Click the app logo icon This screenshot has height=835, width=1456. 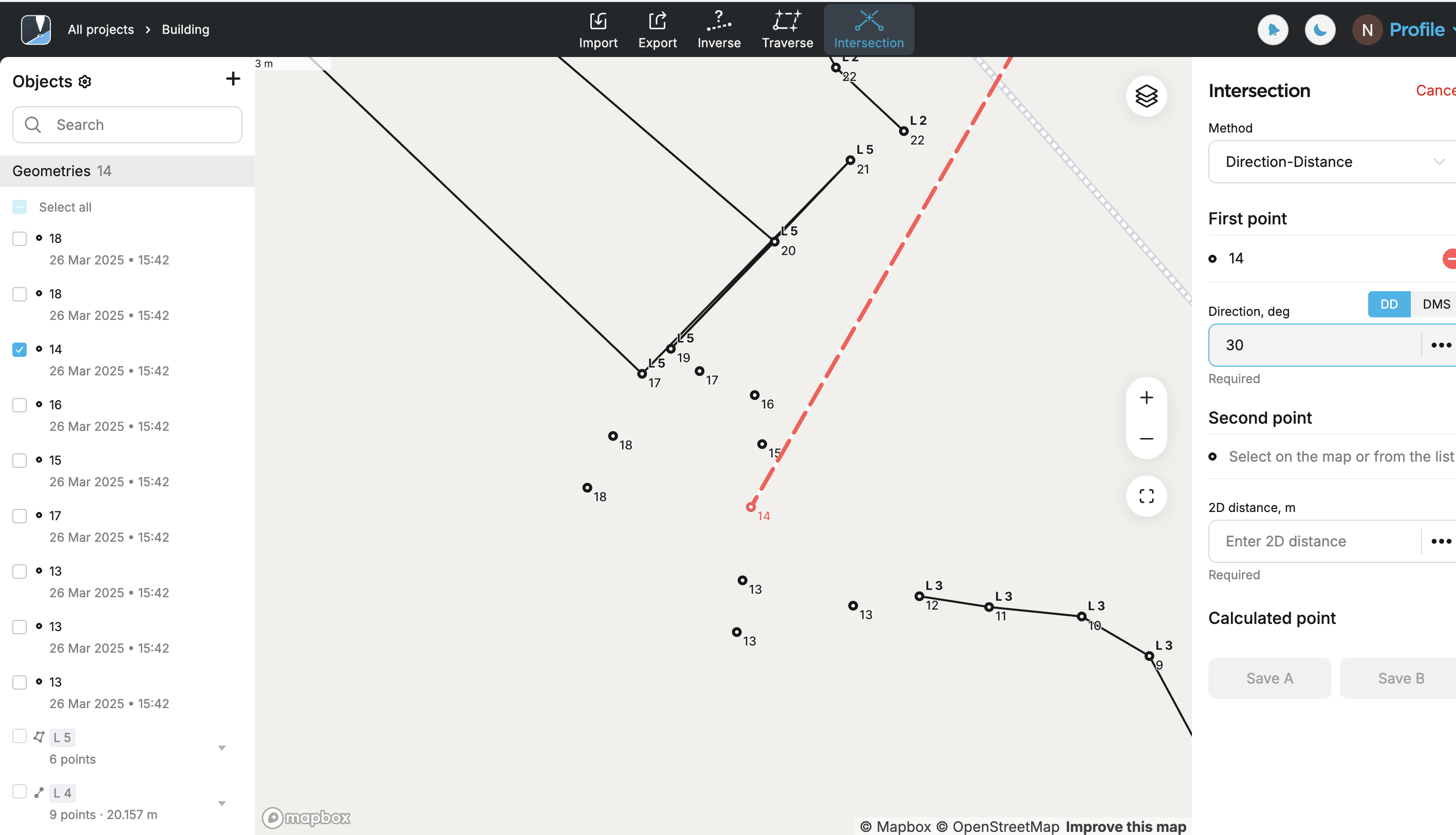point(35,29)
